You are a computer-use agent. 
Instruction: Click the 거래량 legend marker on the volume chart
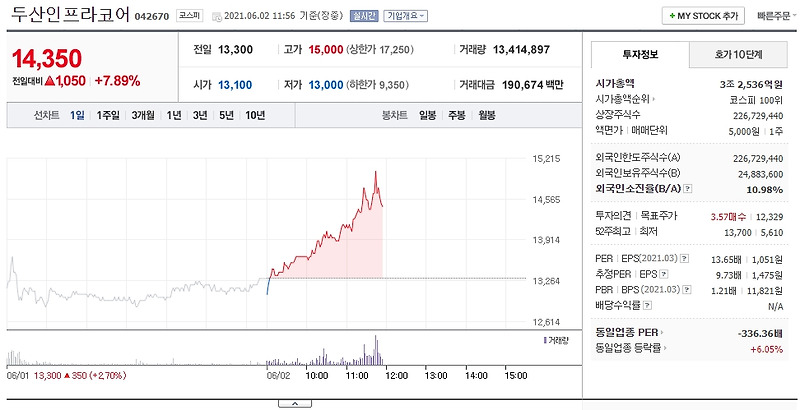point(545,340)
